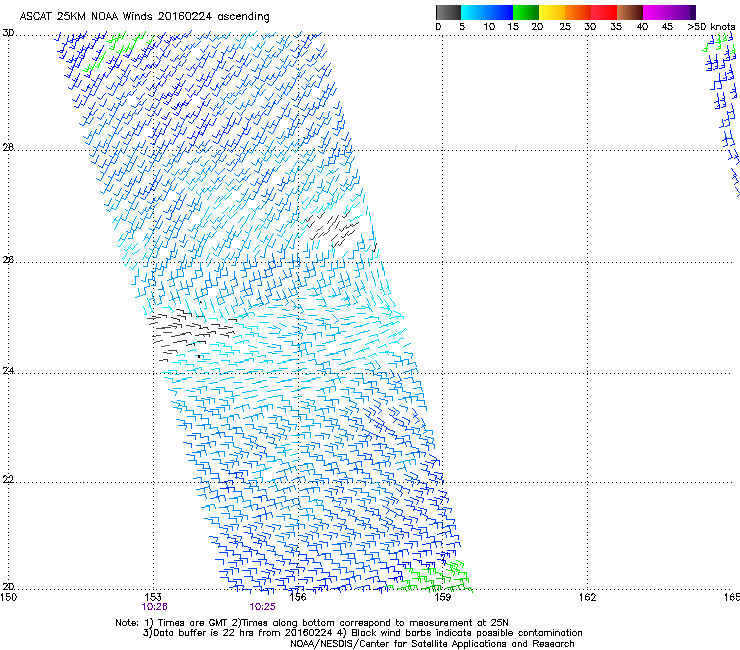Click latitude axis label 22 on the left edge
This screenshot has width=740, height=650.
pyautogui.click(x=8, y=480)
